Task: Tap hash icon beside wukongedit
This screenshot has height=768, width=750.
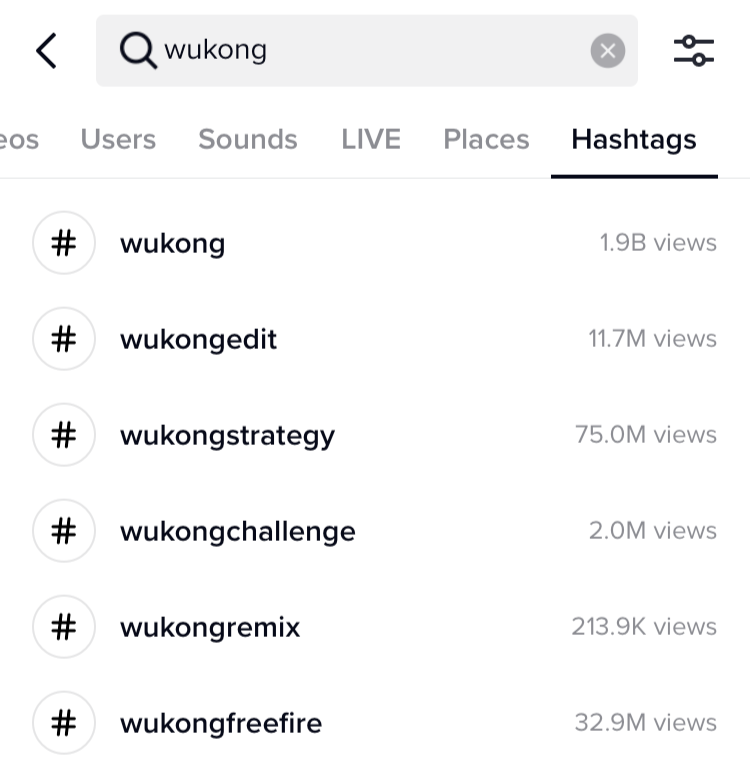Action: [x=64, y=339]
